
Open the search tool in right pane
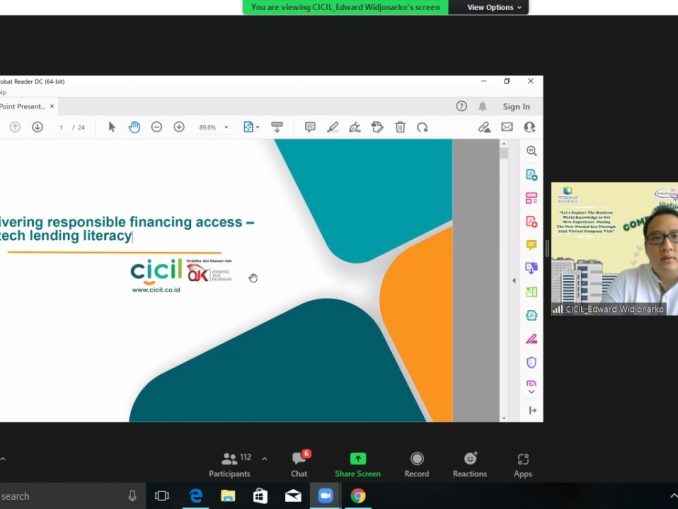click(531, 150)
